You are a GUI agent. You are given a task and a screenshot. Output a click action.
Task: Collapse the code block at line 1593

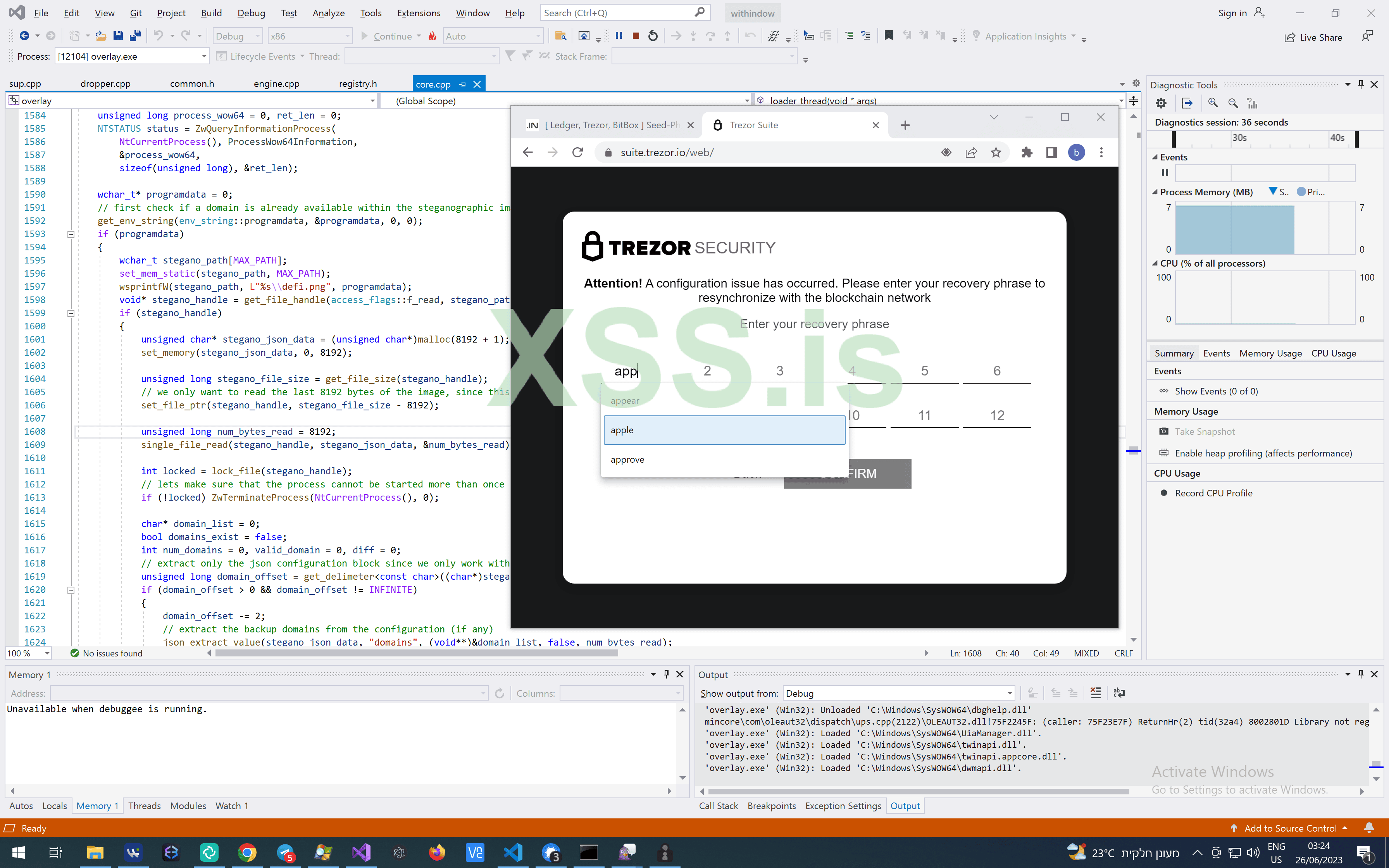click(x=71, y=234)
